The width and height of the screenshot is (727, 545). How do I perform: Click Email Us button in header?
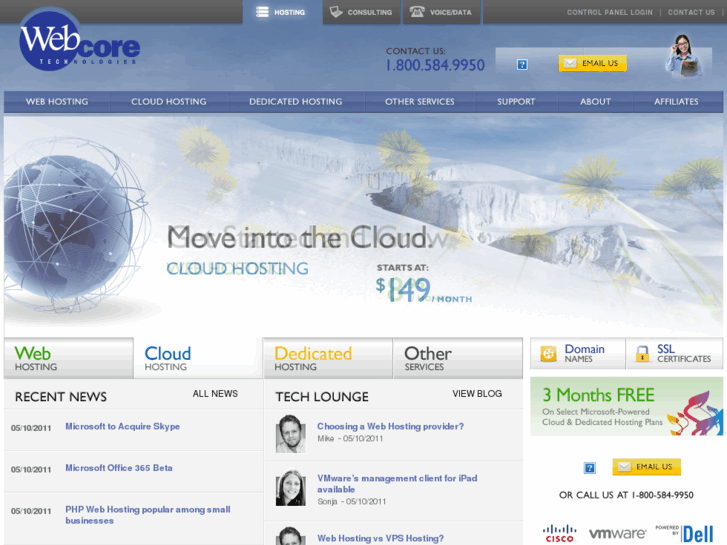593,63
